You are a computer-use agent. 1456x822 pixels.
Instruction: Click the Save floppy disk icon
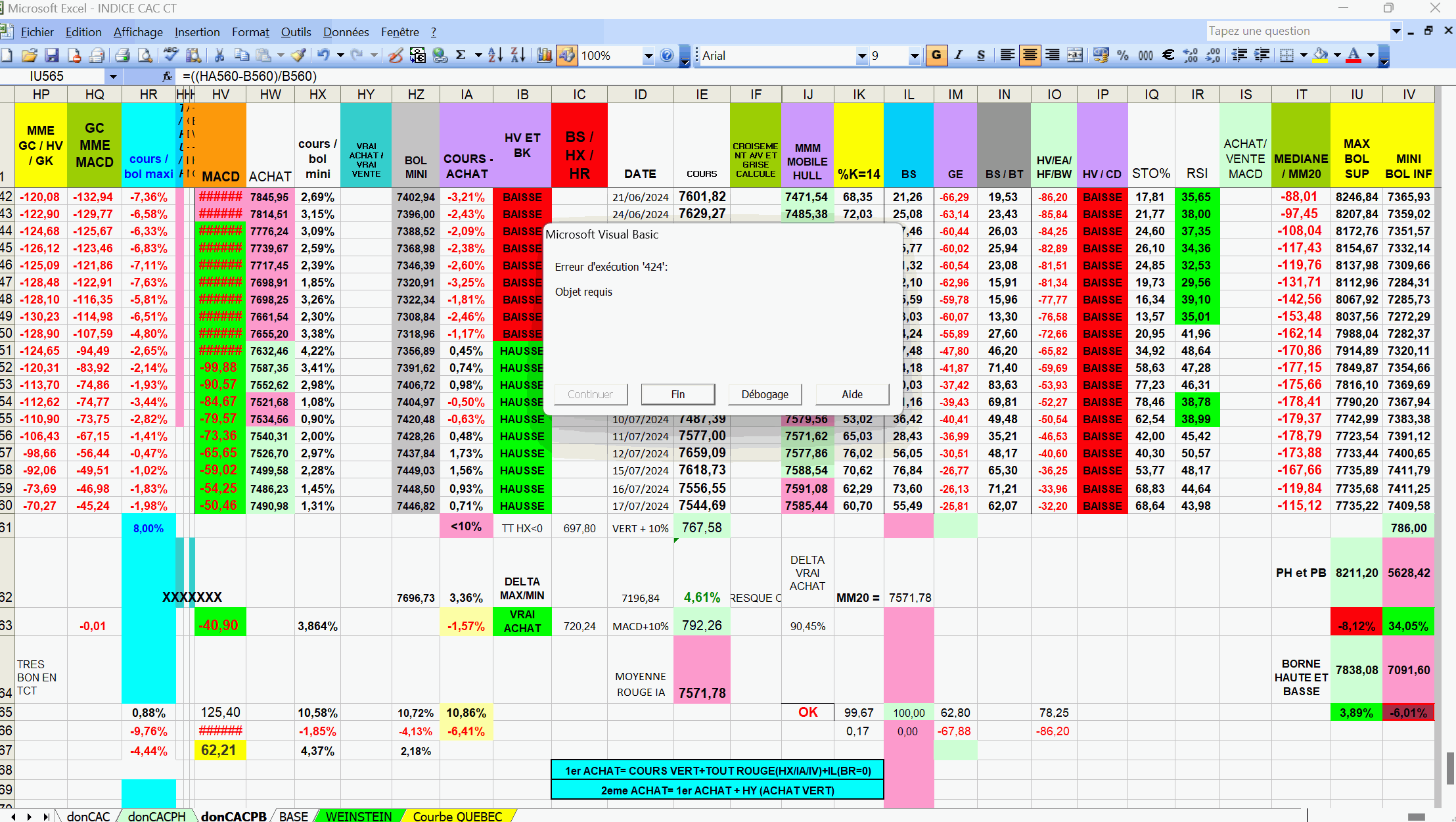(51, 56)
